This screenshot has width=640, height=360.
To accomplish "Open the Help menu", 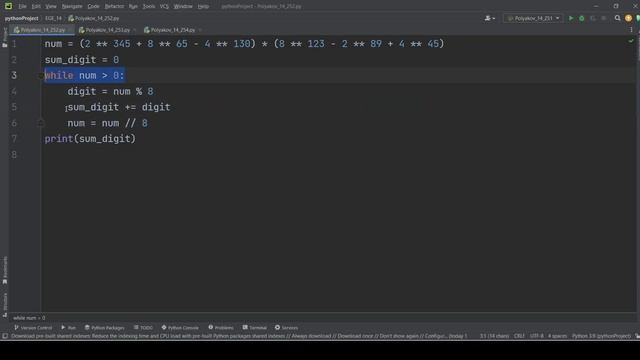I will (203, 6).
